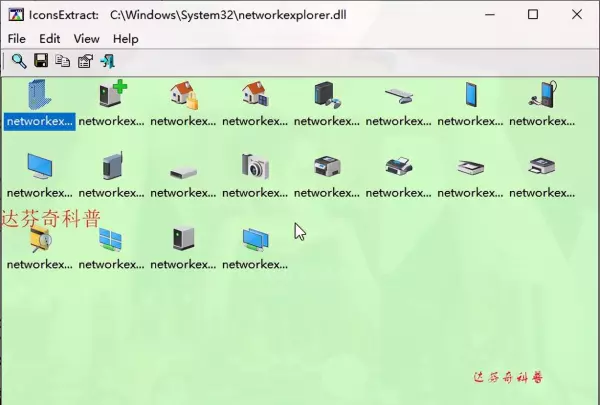Select the server with green plus icon

pos(112,93)
